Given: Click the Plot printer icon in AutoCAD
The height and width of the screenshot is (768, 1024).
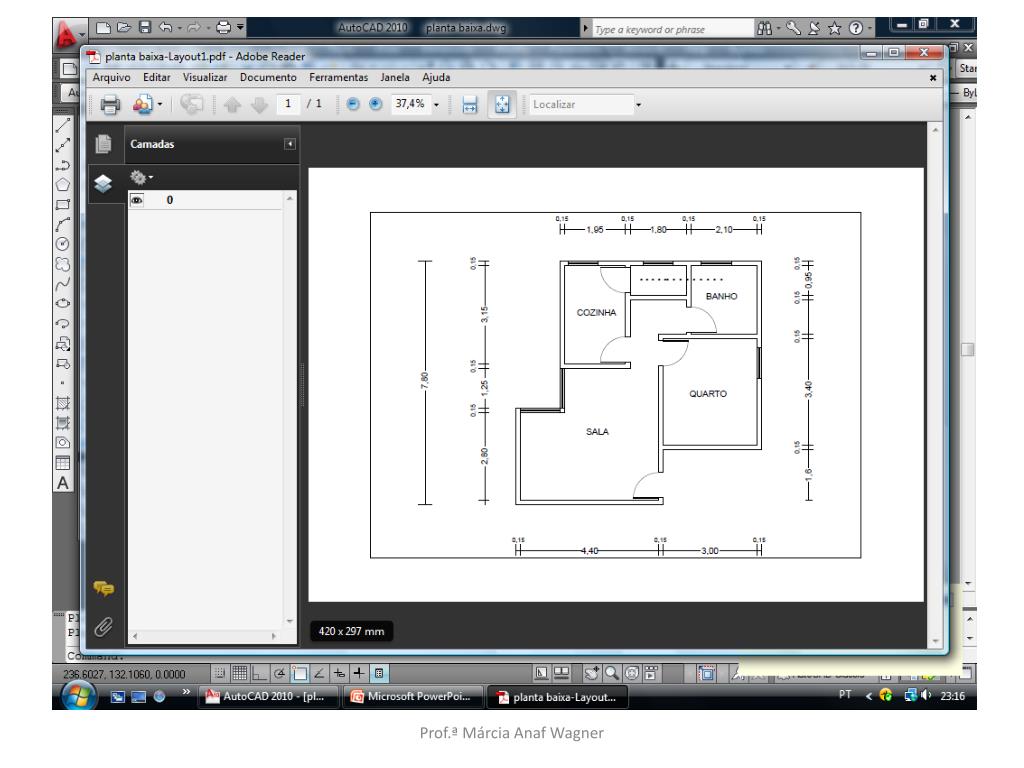Looking at the screenshot, I should coord(223,27).
